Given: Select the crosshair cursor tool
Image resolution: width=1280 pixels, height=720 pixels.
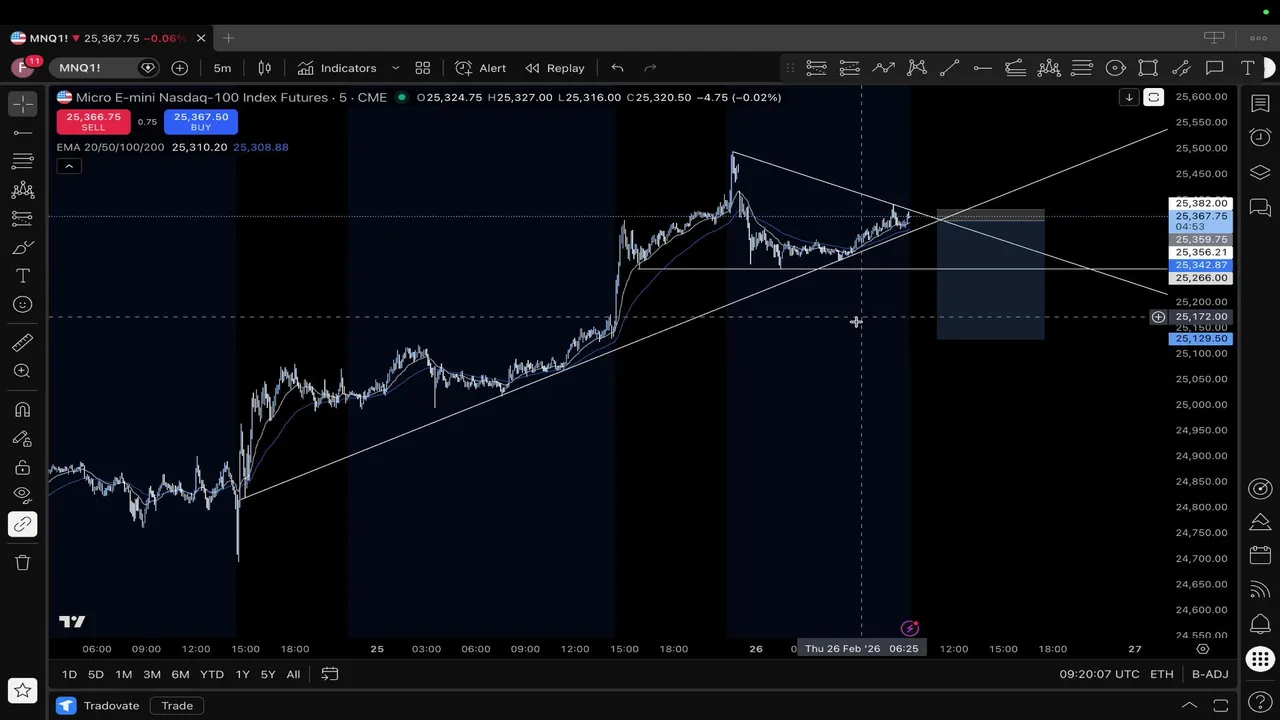Looking at the screenshot, I should [x=22, y=104].
